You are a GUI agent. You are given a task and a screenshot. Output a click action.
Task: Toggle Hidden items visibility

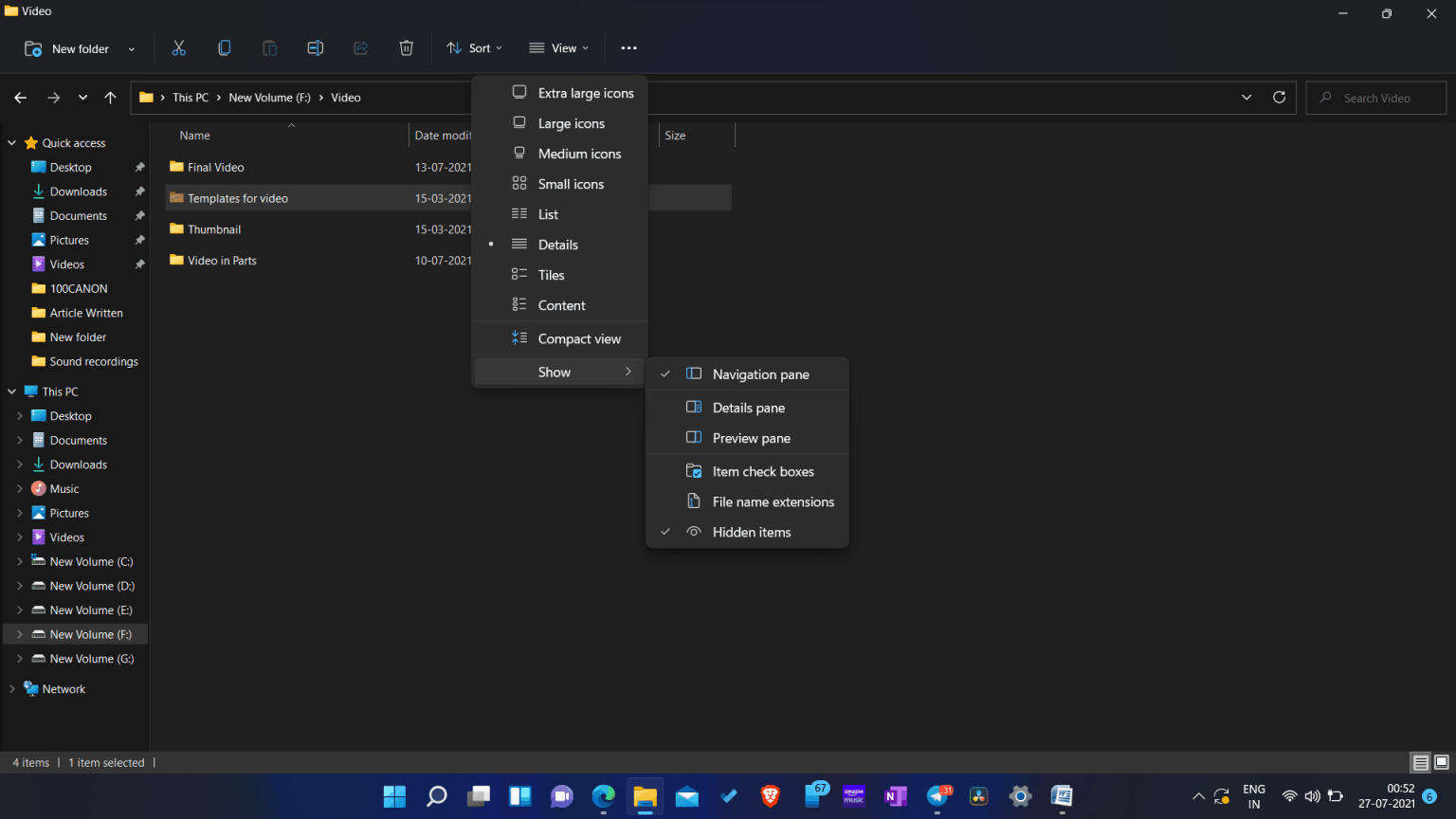pos(751,532)
